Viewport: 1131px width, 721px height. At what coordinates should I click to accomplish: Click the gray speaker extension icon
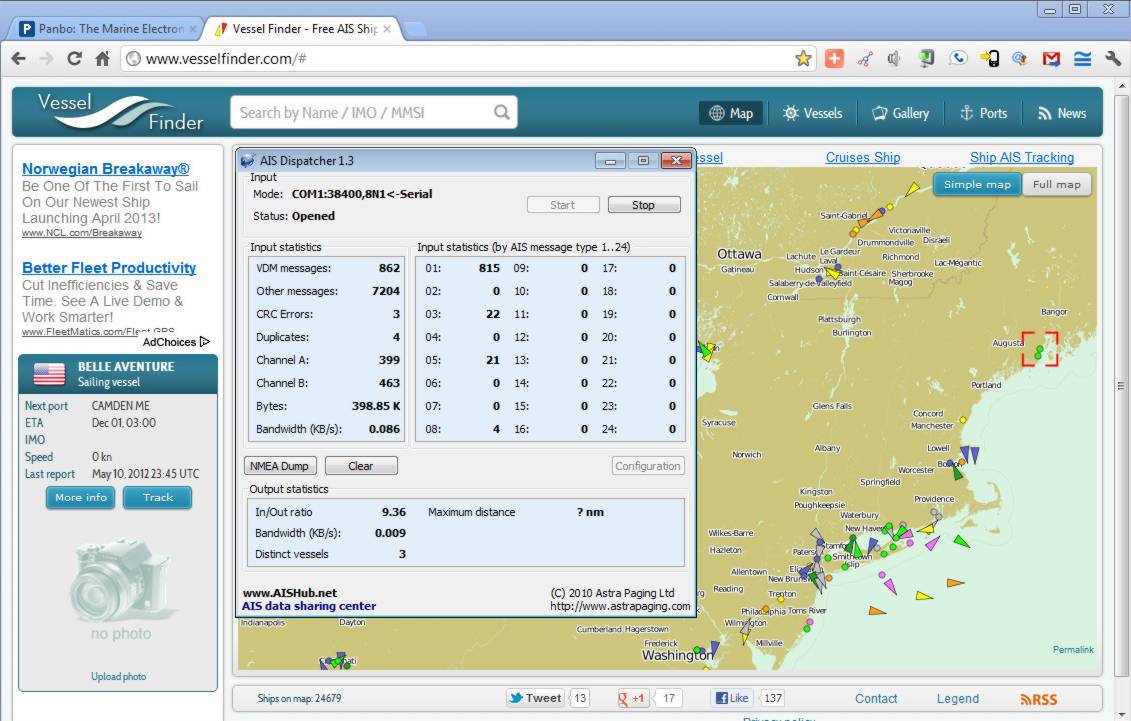pyautogui.click(x=894, y=59)
